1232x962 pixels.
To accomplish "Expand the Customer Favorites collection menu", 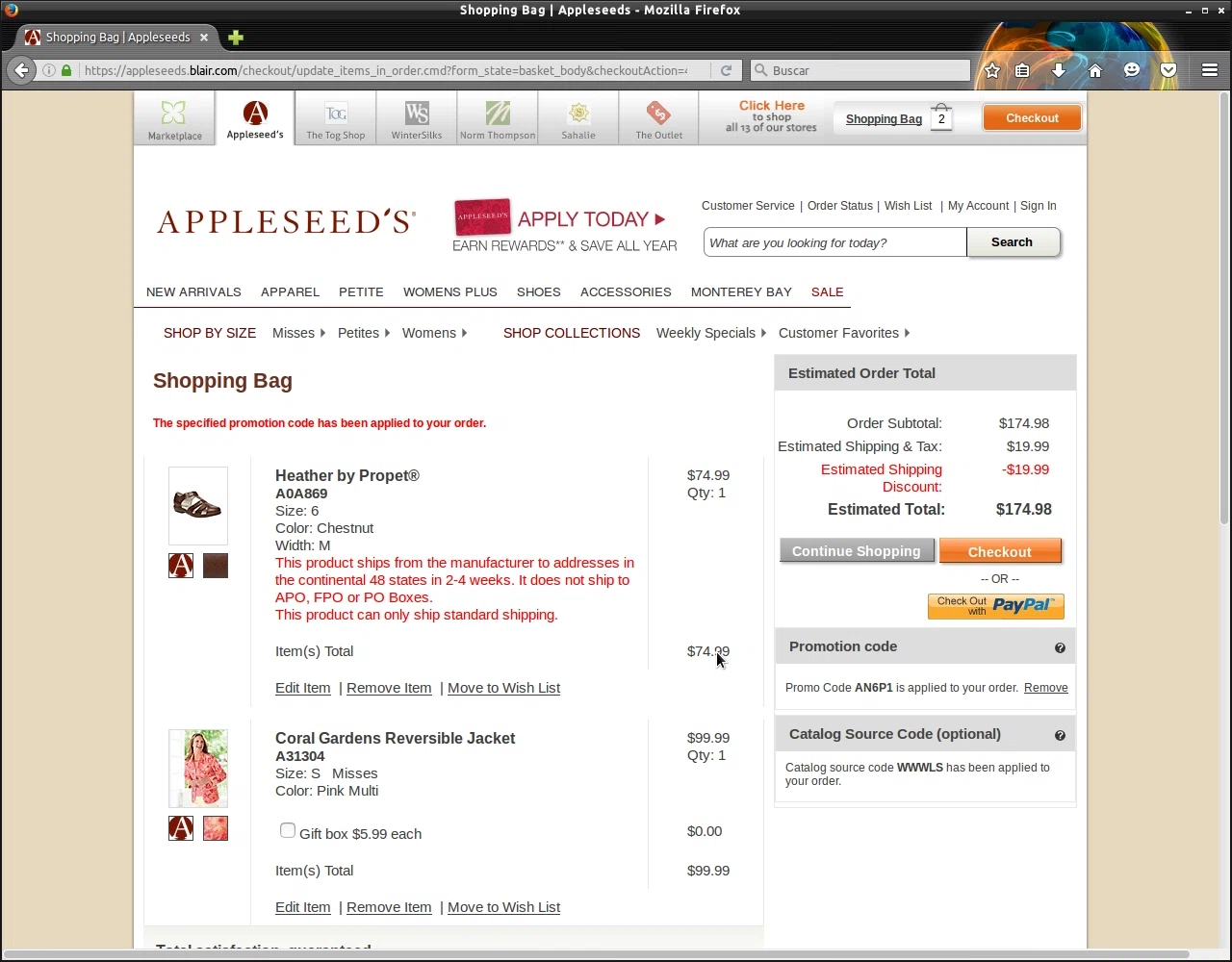I will pyautogui.click(x=843, y=333).
